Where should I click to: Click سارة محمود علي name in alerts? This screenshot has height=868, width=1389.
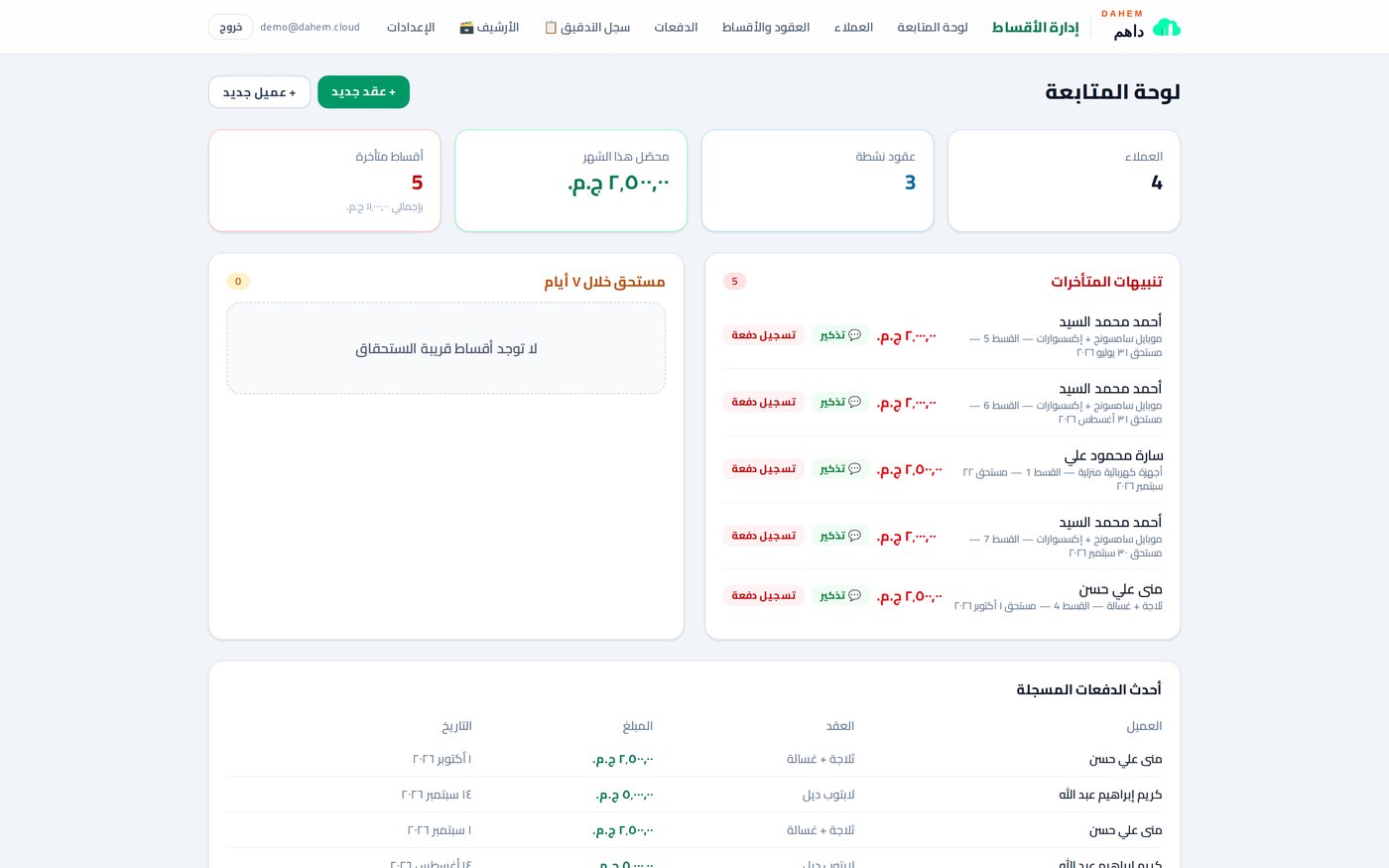pyautogui.click(x=1113, y=455)
